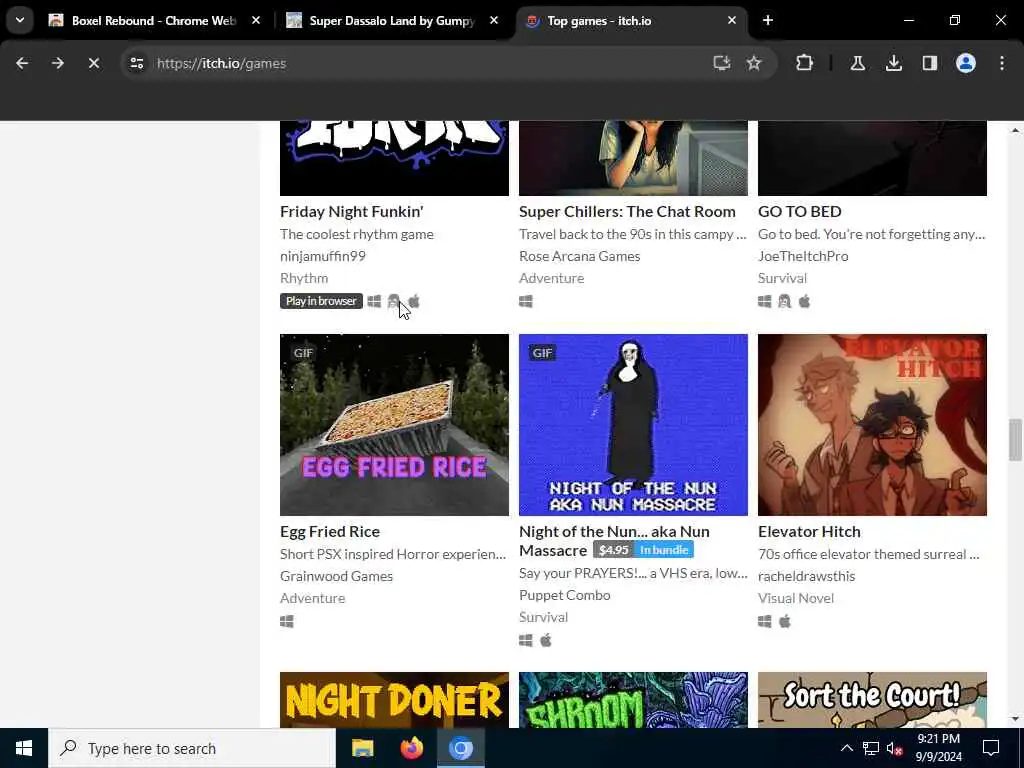Go forward in browser history
This screenshot has height=768, width=1024.
point(58,63)
